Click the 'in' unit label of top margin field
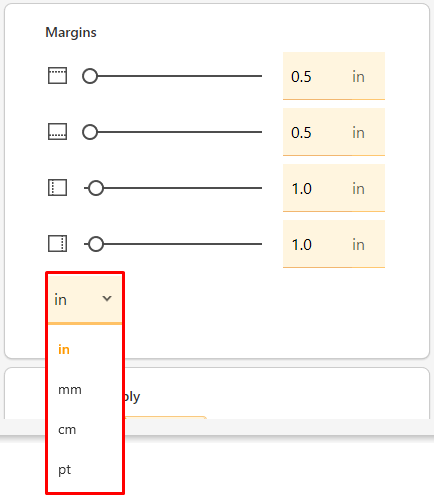Image resolution: width=434 pixels, height=504 pixels. (x=358, y=77)
